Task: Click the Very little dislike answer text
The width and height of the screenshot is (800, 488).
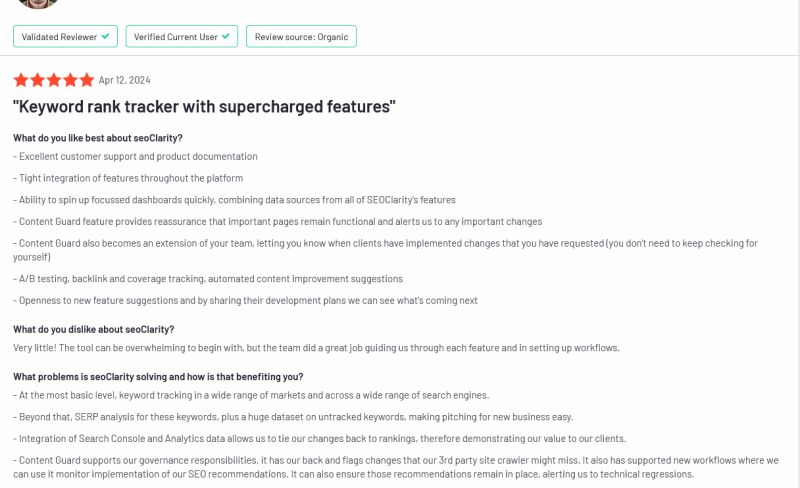Action: (316, 348)
